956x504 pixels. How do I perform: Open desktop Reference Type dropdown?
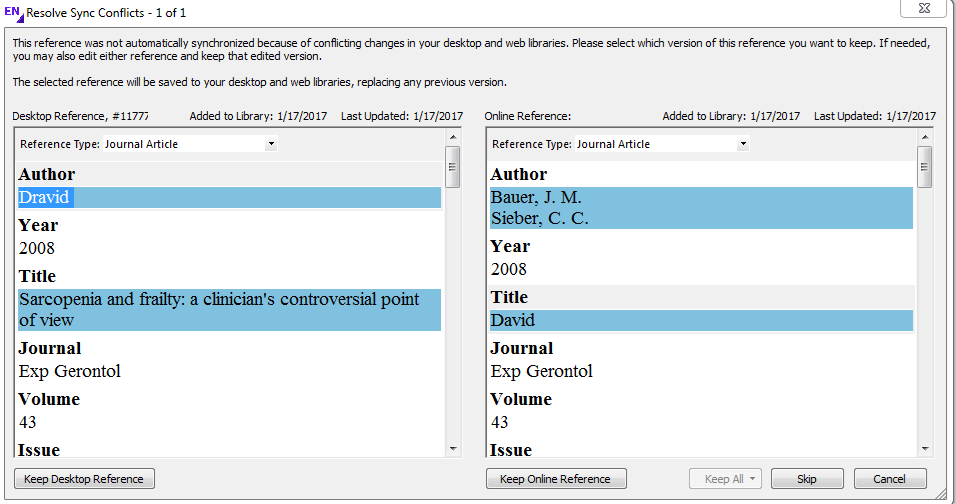click(270, 144)
